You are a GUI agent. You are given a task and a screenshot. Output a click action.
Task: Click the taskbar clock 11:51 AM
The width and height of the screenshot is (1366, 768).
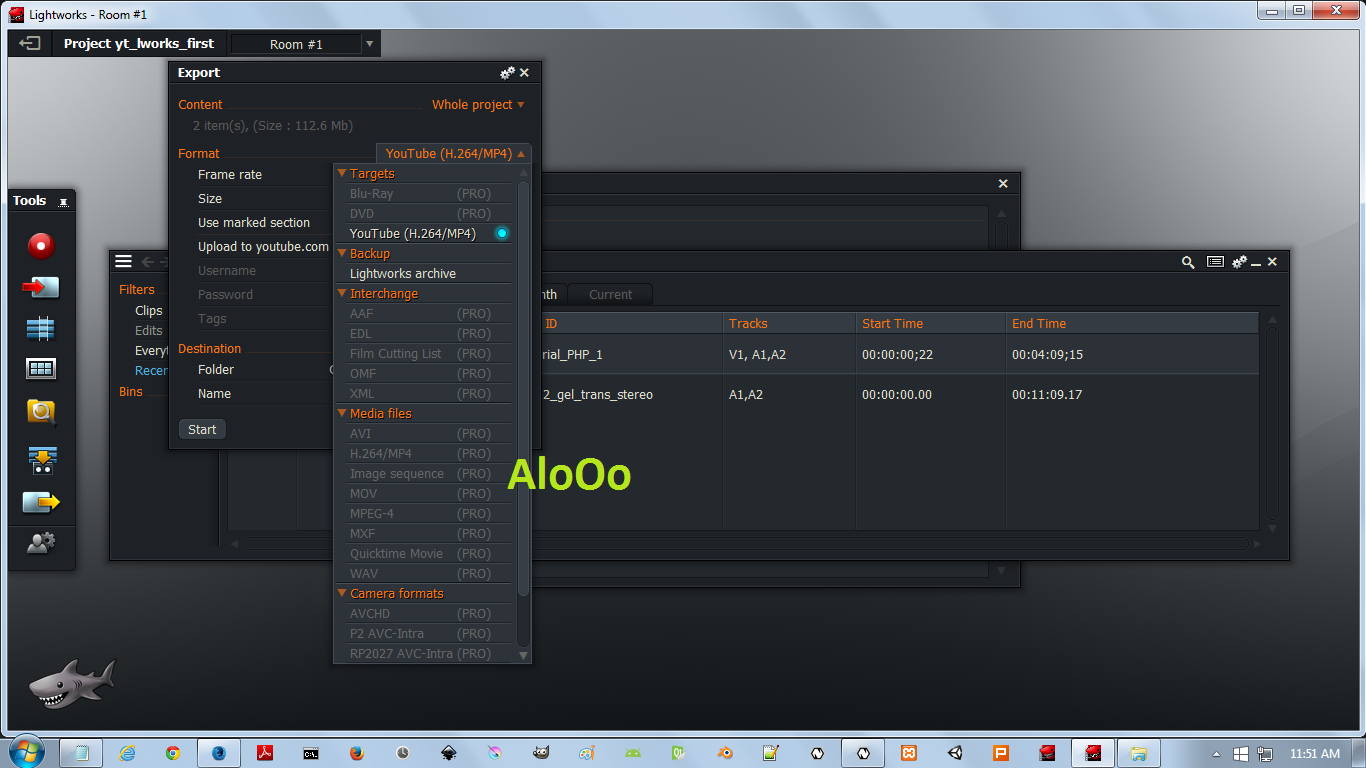coord(1315,753)
